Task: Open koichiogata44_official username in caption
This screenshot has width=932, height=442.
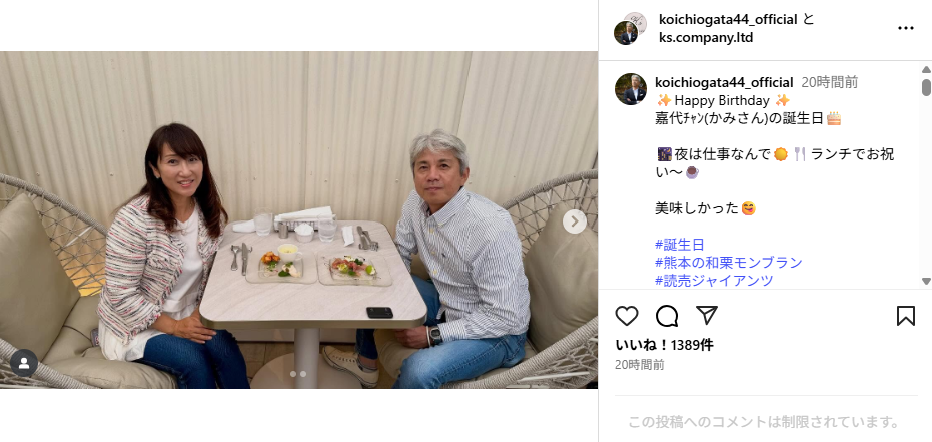Action: (x=724, y=82)
